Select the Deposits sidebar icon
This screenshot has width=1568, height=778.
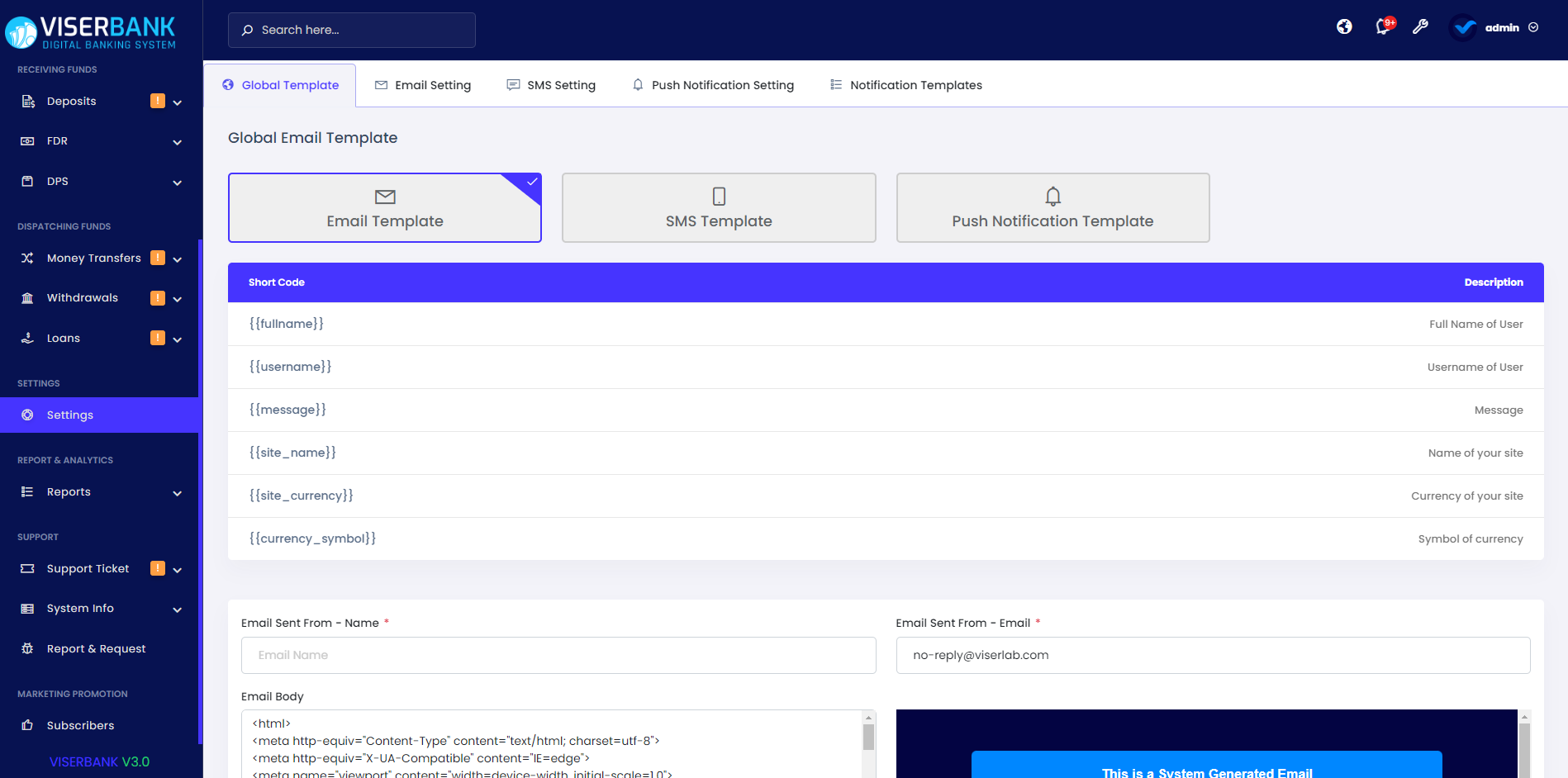pyautogui.click(x=27, y=101)
